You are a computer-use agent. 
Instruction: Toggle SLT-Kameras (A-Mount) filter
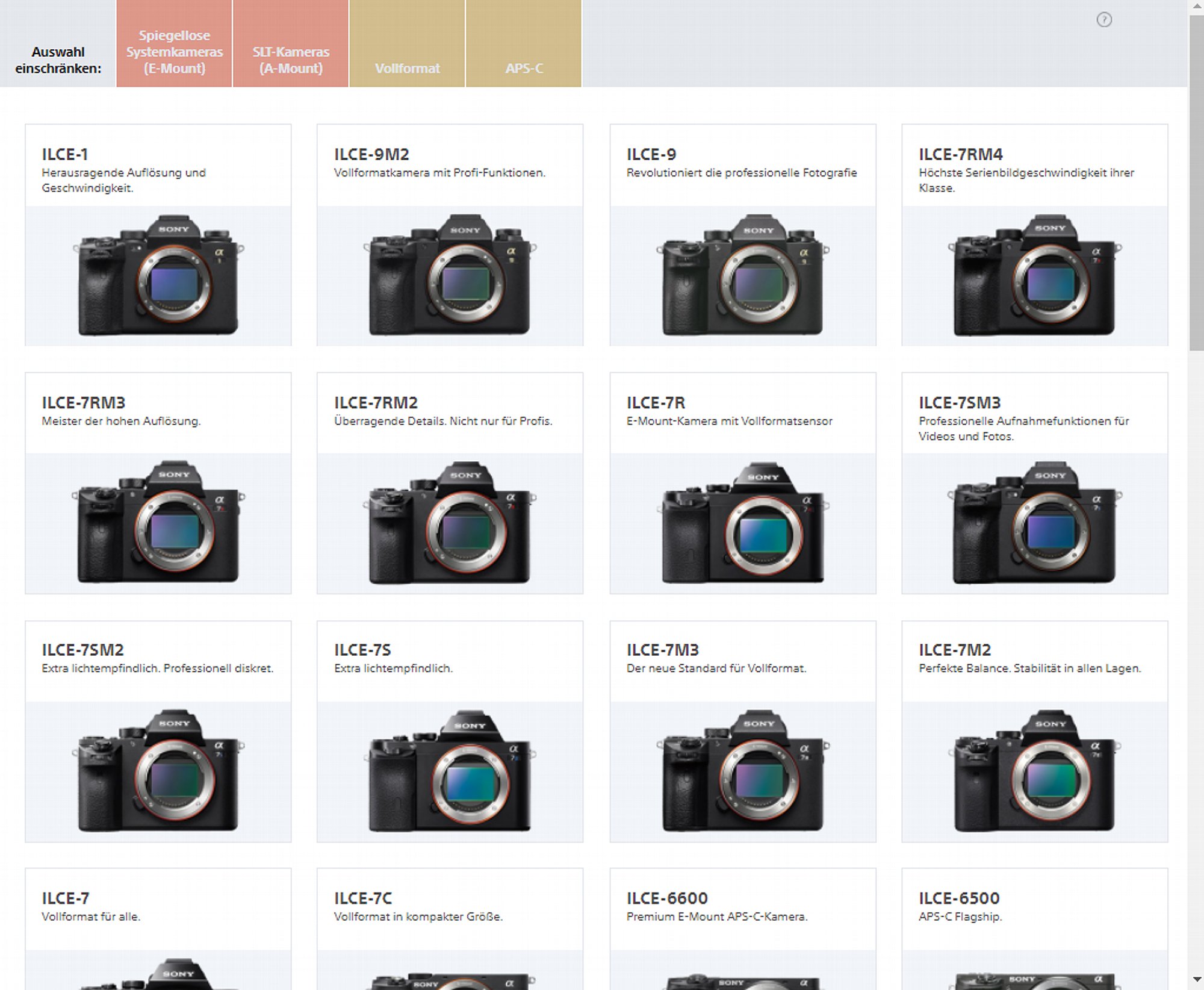pos(291,60)
